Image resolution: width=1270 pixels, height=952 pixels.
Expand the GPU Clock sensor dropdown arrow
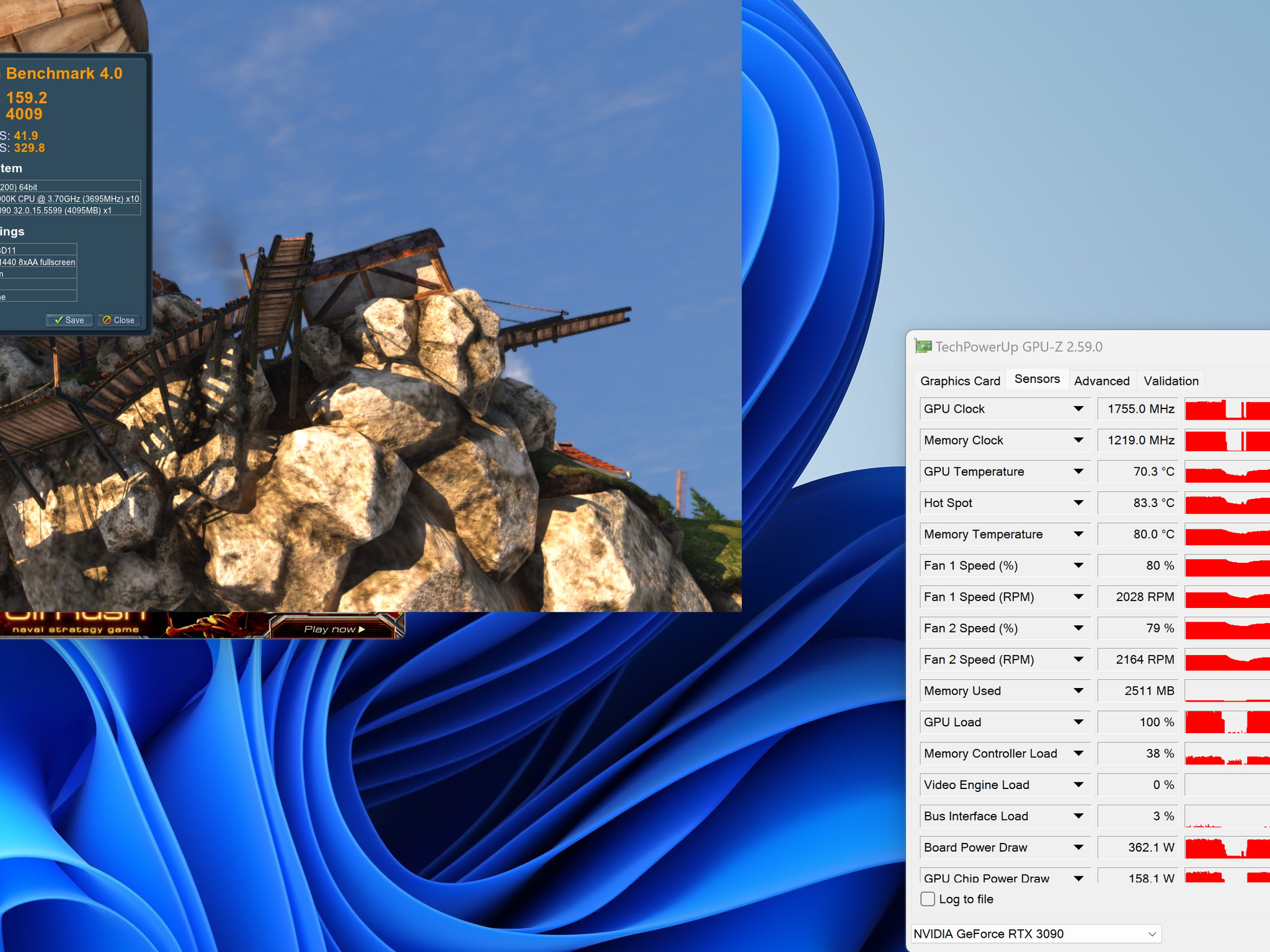(x=1078, y=409)
